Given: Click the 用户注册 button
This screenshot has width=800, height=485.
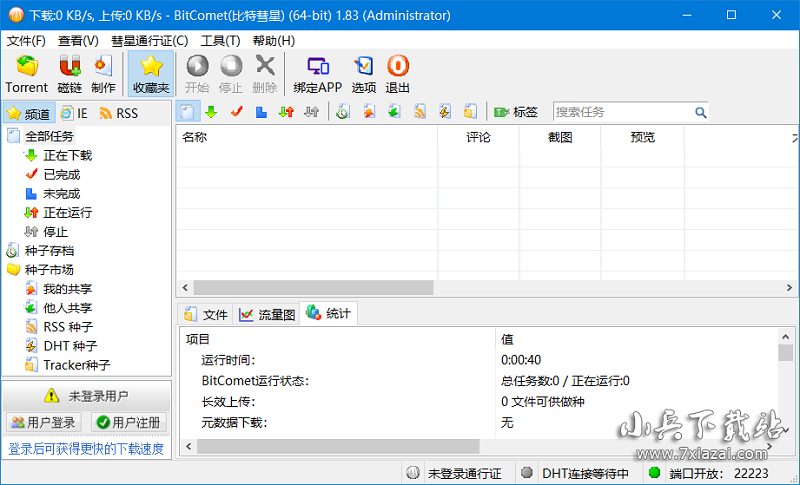Looking at the screenshot, I should (129, 422).
